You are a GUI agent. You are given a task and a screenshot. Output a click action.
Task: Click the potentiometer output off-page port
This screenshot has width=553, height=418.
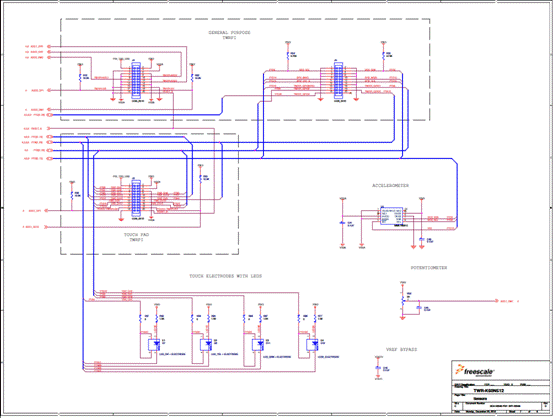[x=497, y=301]
